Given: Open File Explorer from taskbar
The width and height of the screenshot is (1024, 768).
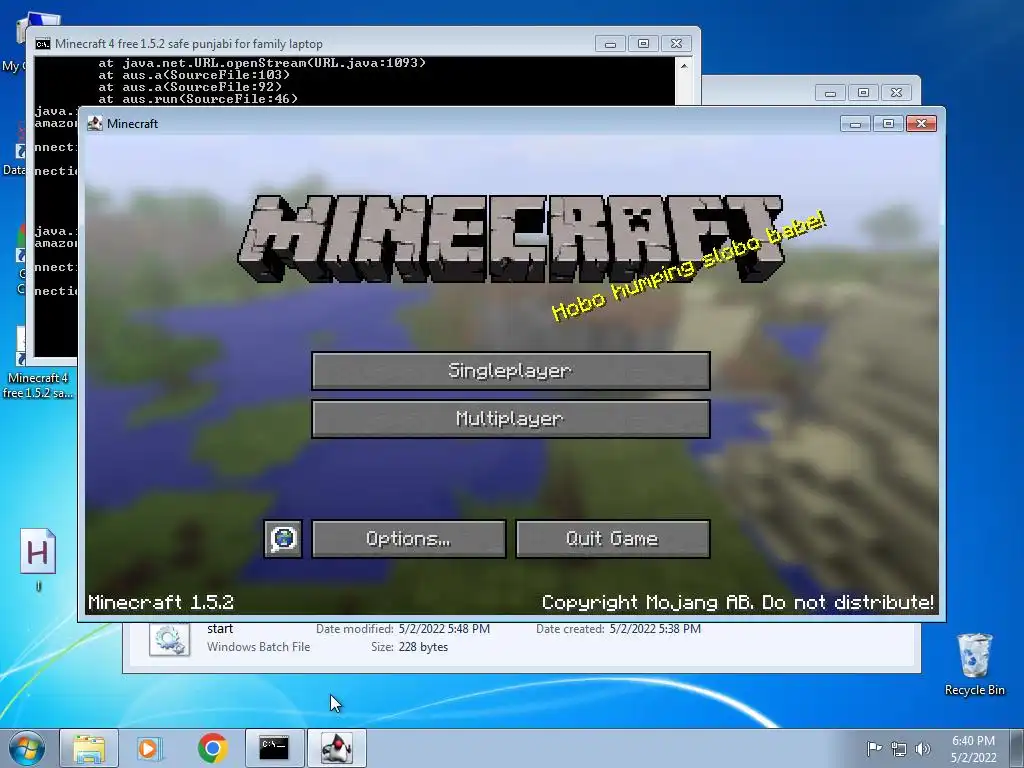Looking at the screenshot, I should 89,748.
